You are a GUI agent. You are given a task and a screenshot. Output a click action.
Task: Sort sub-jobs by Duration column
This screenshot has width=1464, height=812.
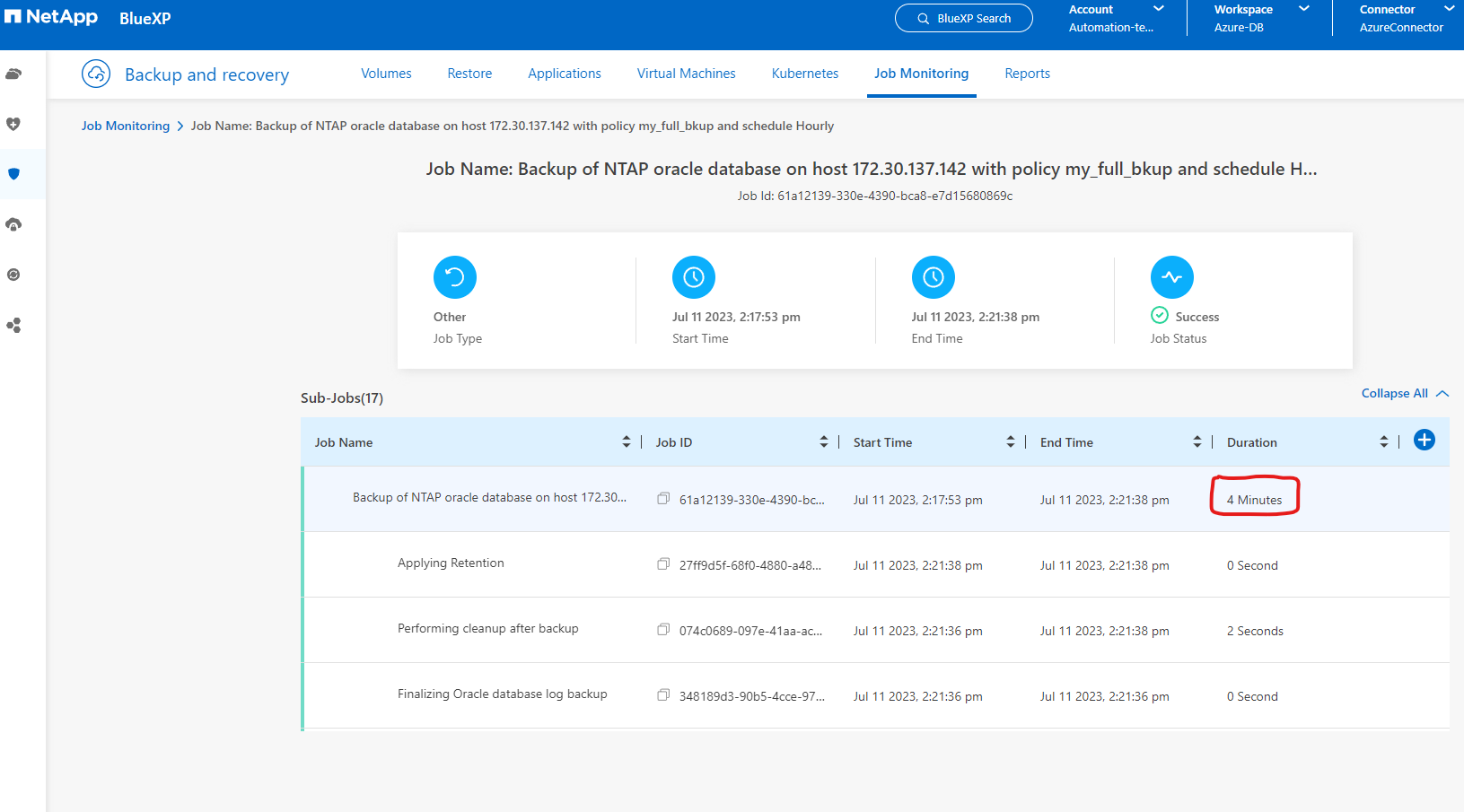[x=1383, y=442]
